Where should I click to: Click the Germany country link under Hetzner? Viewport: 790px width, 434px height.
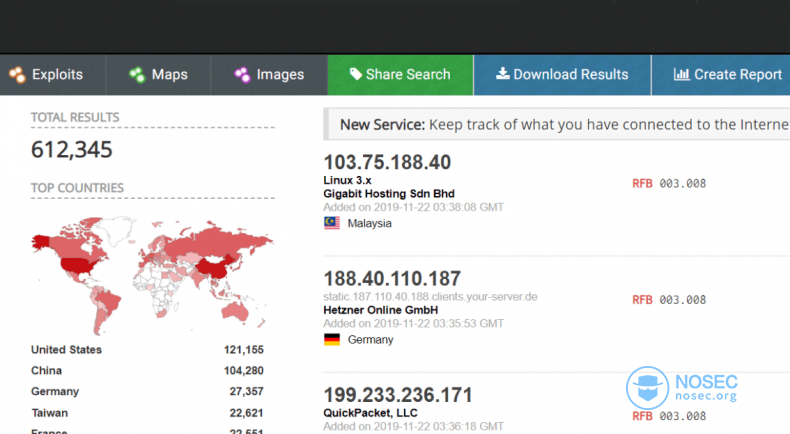coord(370,340)
